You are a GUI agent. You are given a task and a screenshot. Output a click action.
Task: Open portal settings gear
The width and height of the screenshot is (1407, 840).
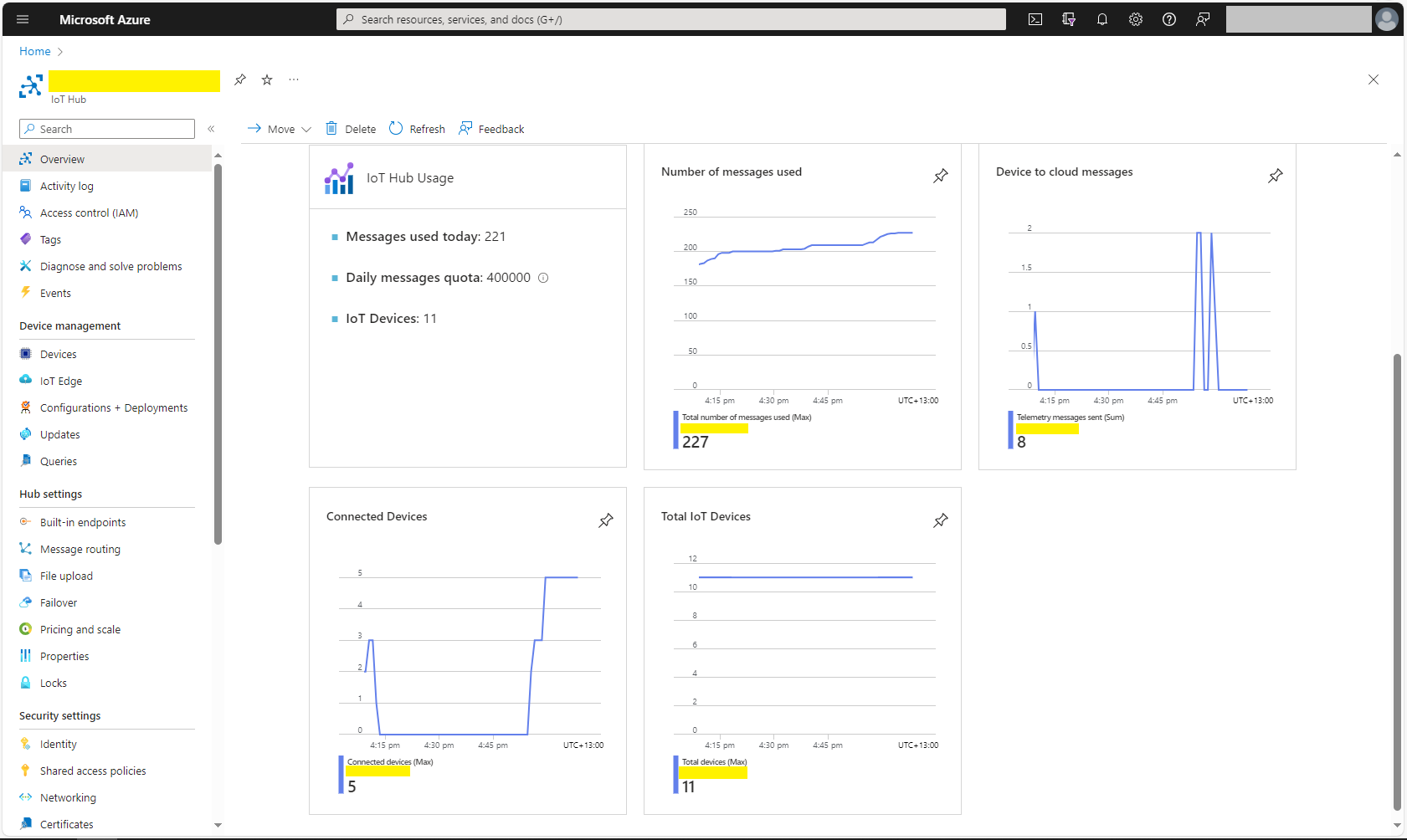1136,19
